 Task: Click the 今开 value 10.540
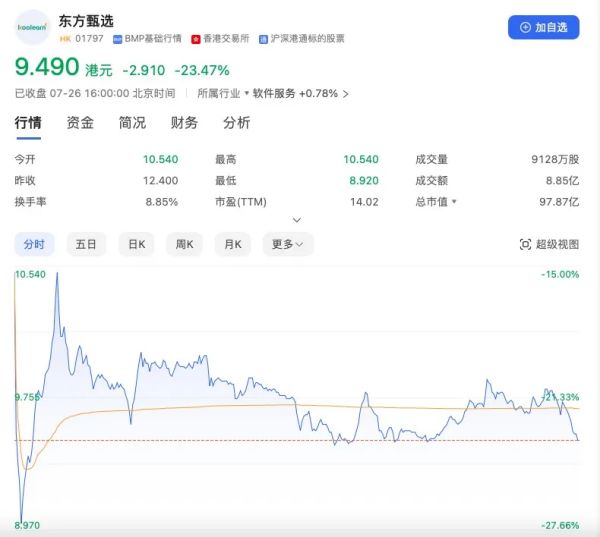point(160,159)
